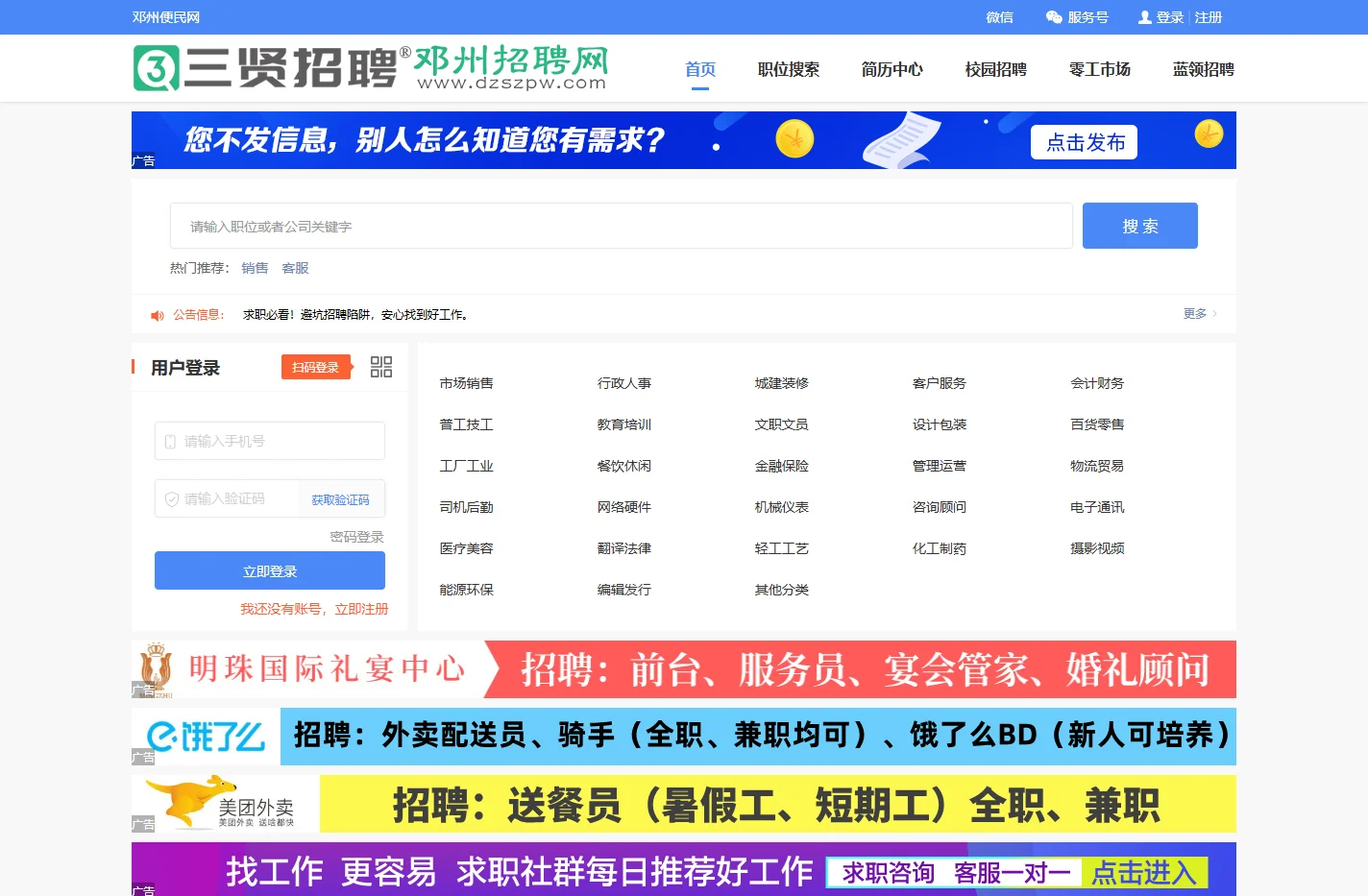Select 市场销售 job category
Viewport: 1368px width, 896px height.
point(467,383)
